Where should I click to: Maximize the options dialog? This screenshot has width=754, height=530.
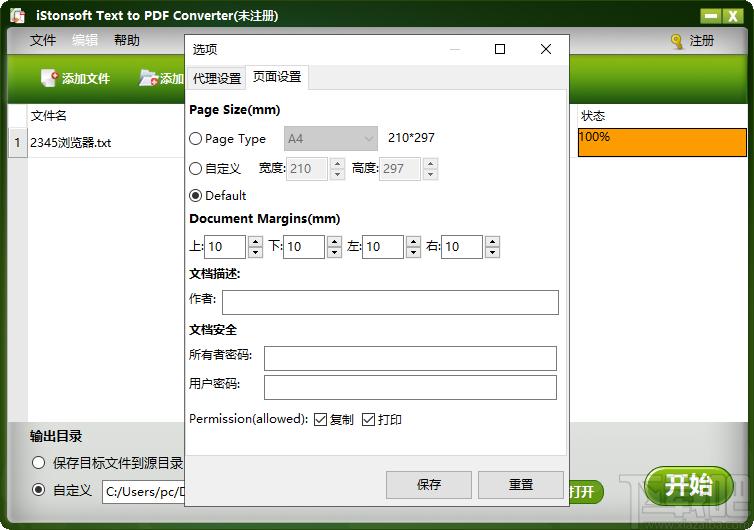point(500,49)
